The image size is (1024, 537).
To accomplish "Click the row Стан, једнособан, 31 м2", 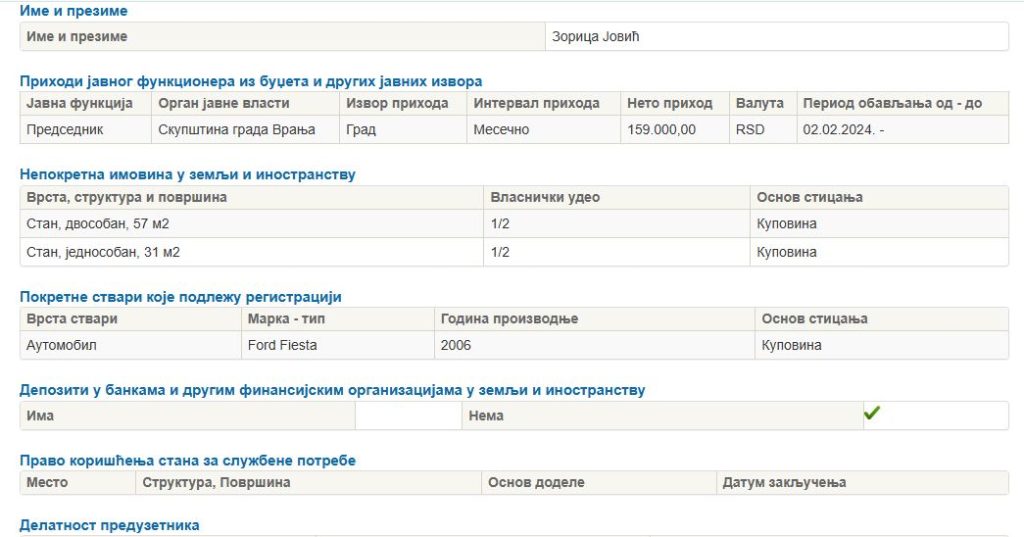I will coord(514,252).
